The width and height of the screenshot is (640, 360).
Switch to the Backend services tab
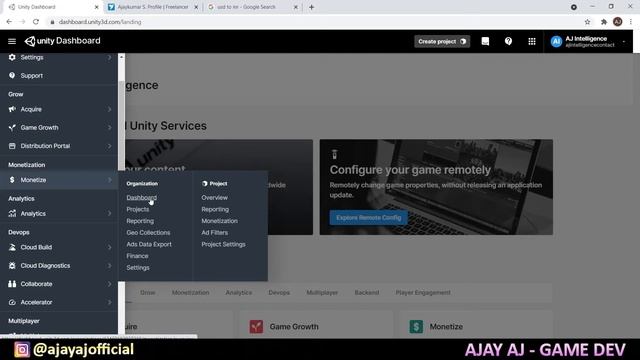[367, 293]
